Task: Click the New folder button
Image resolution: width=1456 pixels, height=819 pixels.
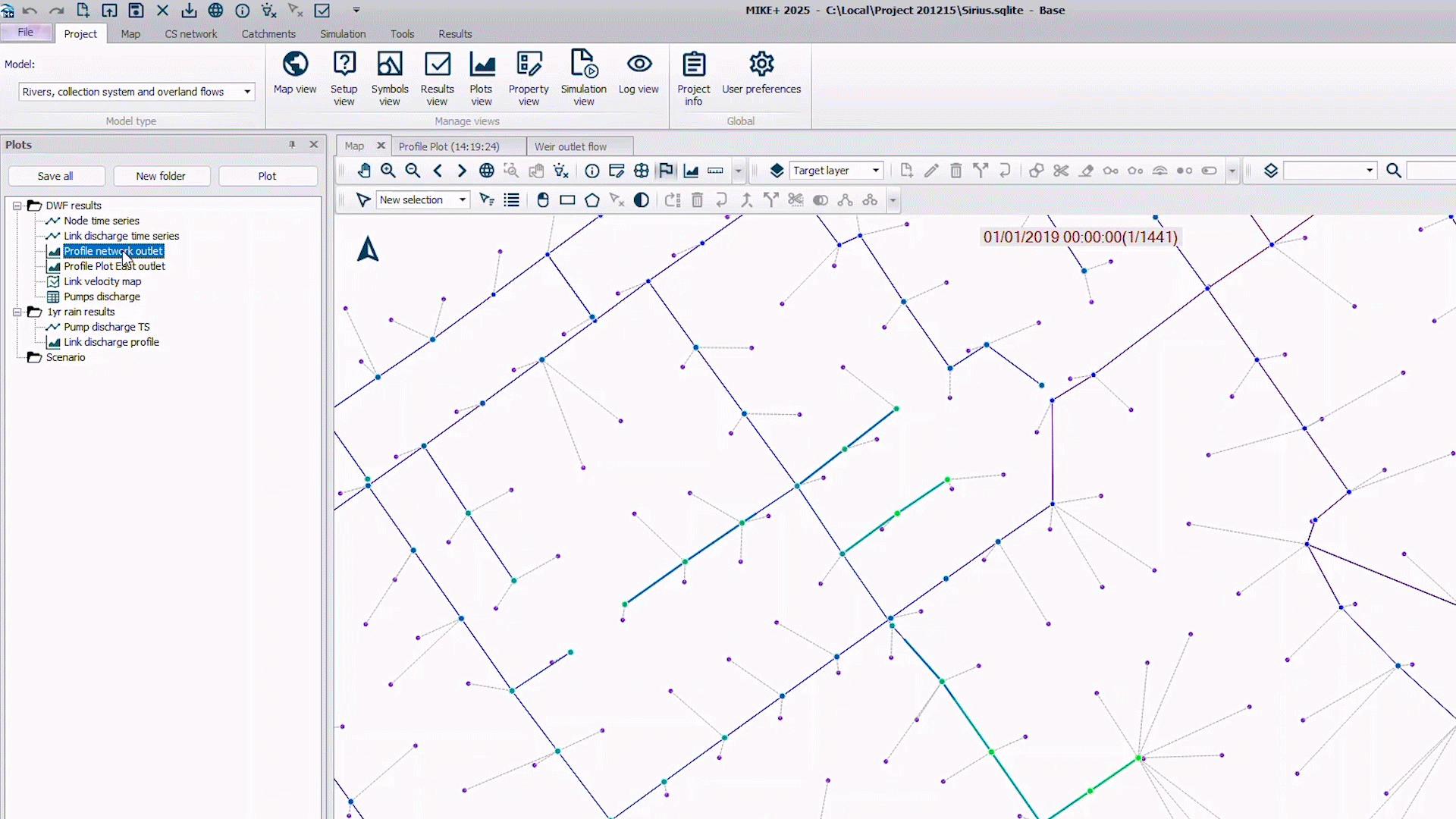Action: 161,176
